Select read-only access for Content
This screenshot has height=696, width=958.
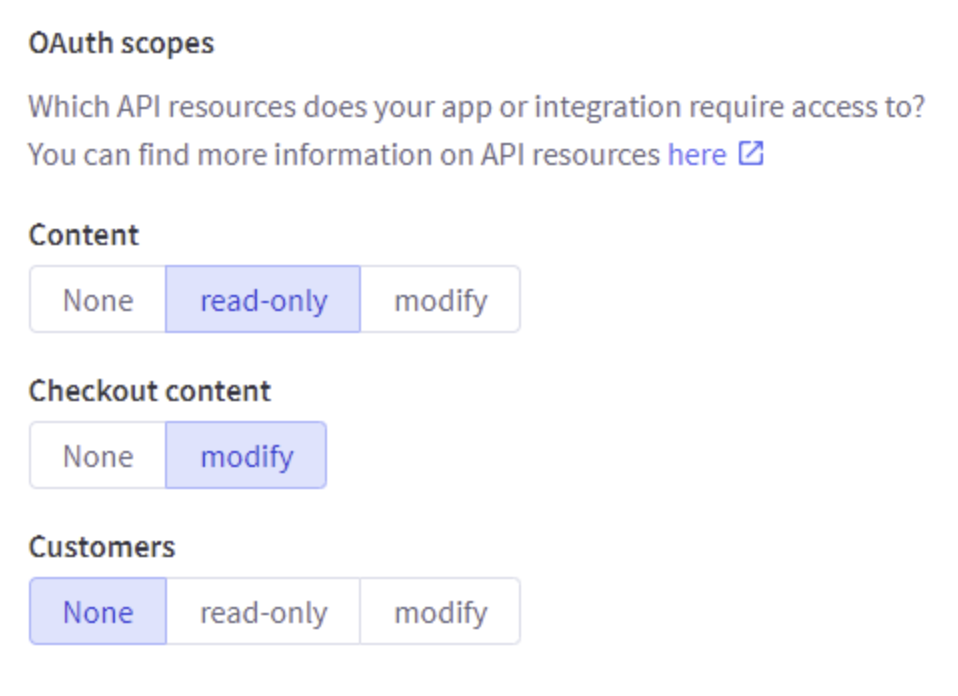[263, 299]
